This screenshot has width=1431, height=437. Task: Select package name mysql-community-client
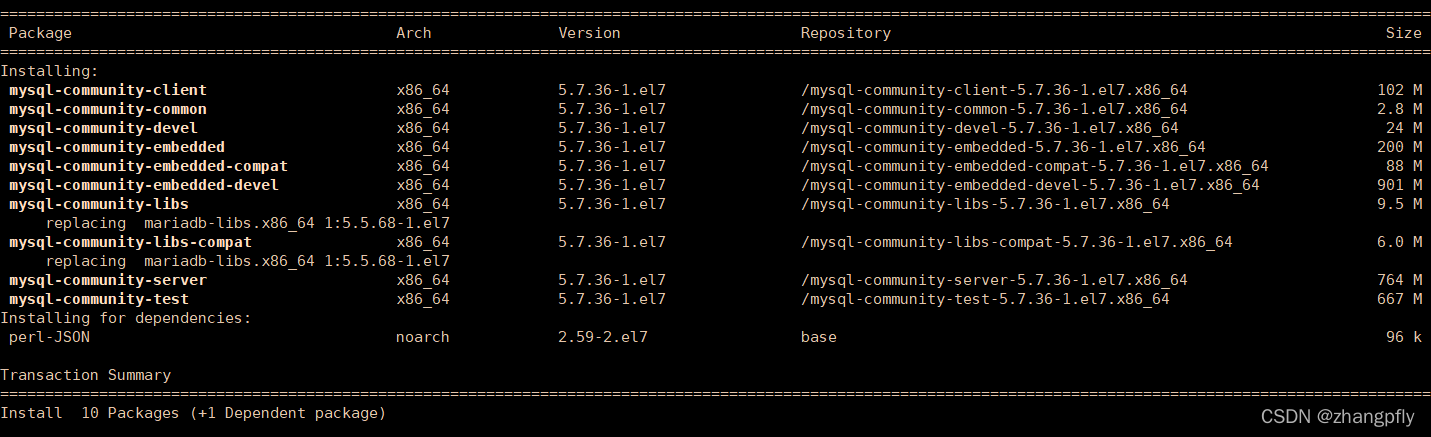[108, 90]
